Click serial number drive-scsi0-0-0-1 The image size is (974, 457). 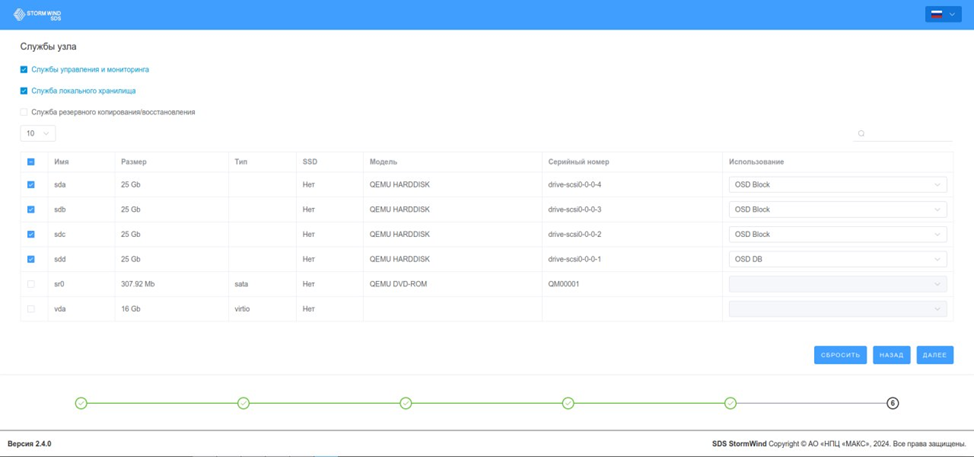575,259
